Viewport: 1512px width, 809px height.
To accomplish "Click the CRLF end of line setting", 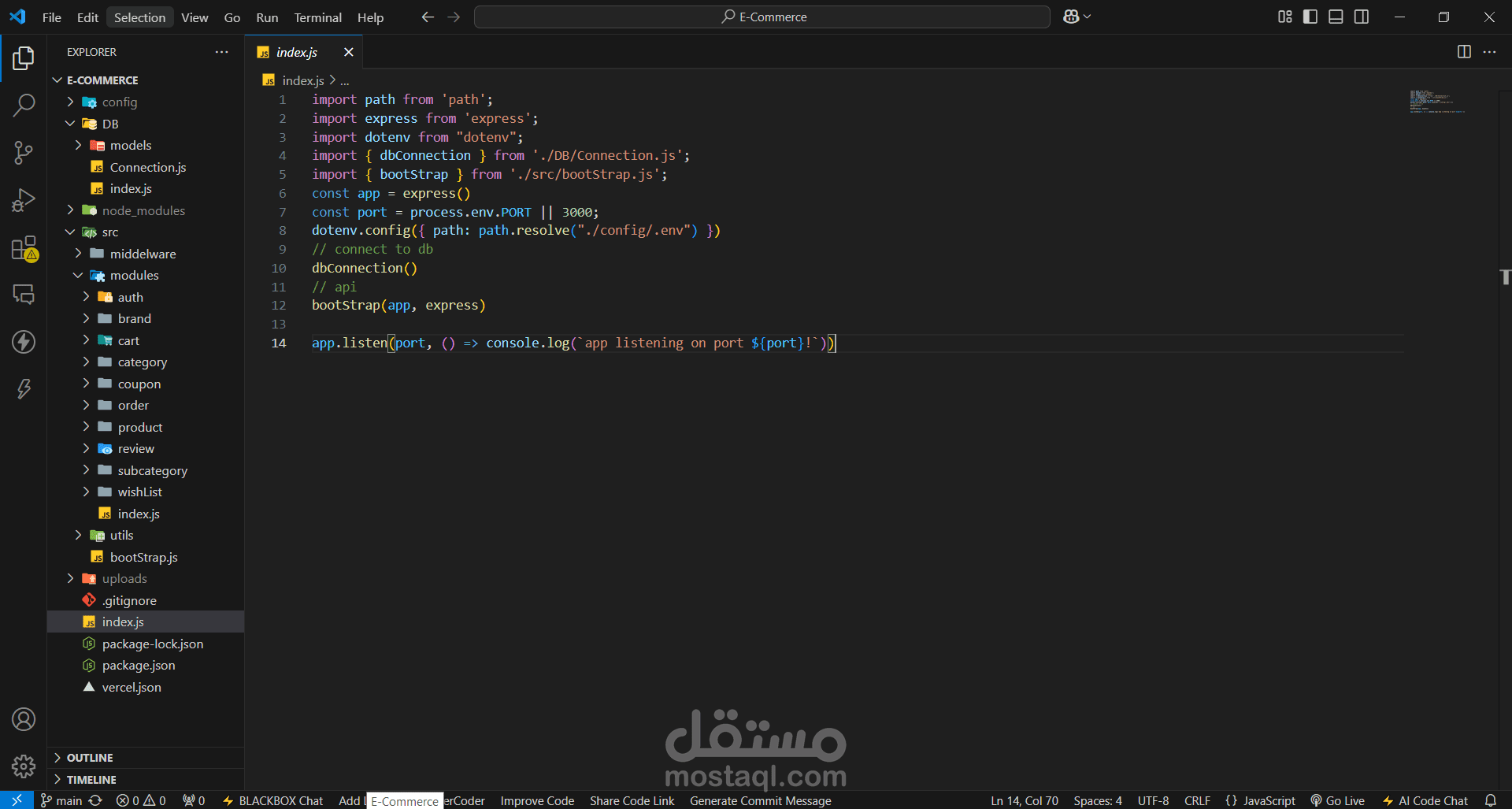I will 1197,800.
